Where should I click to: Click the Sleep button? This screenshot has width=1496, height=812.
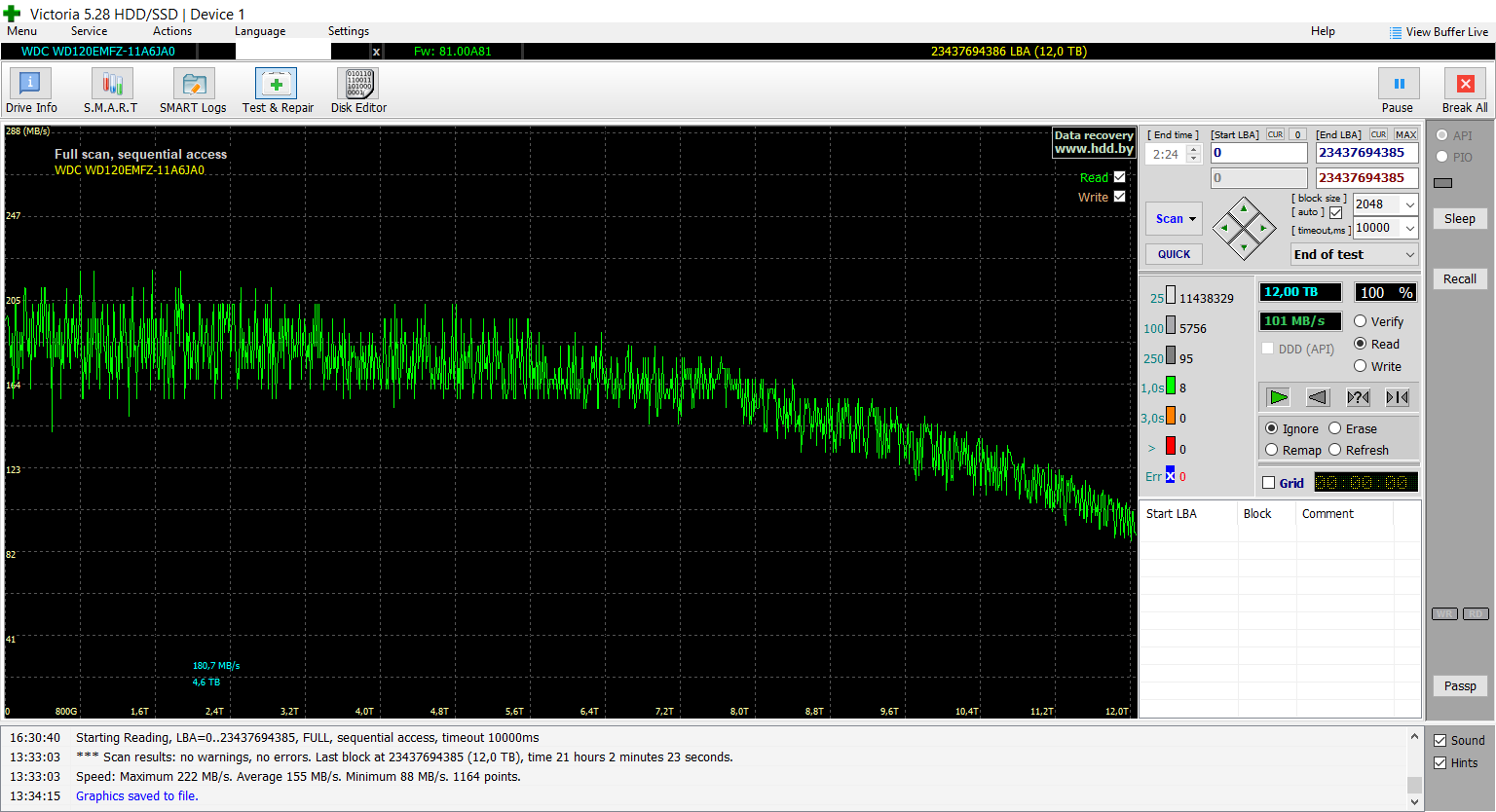1459,219
